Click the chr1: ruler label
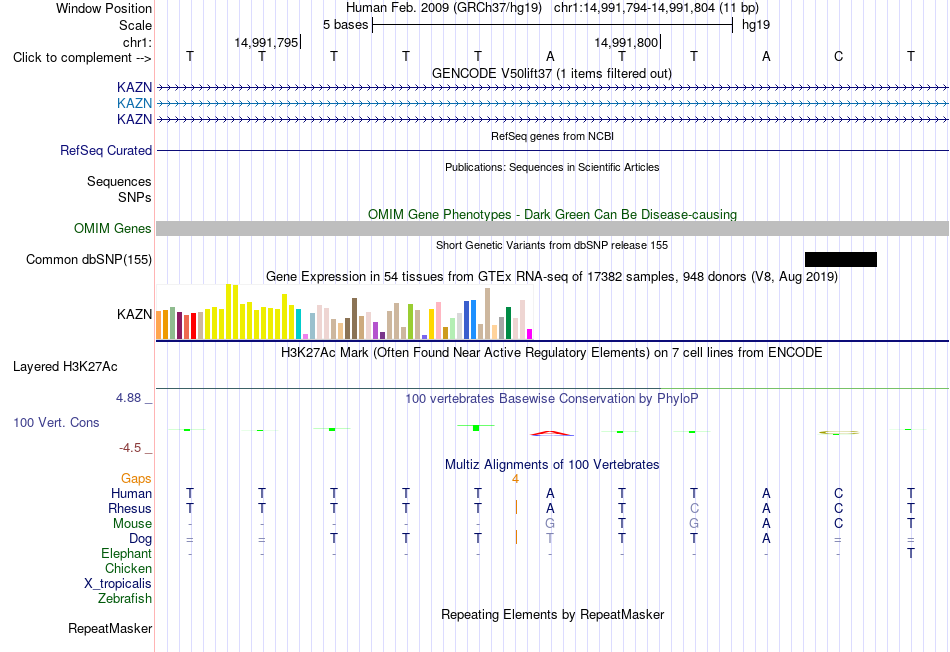This screenshot has width=950, height=652. 137,42
